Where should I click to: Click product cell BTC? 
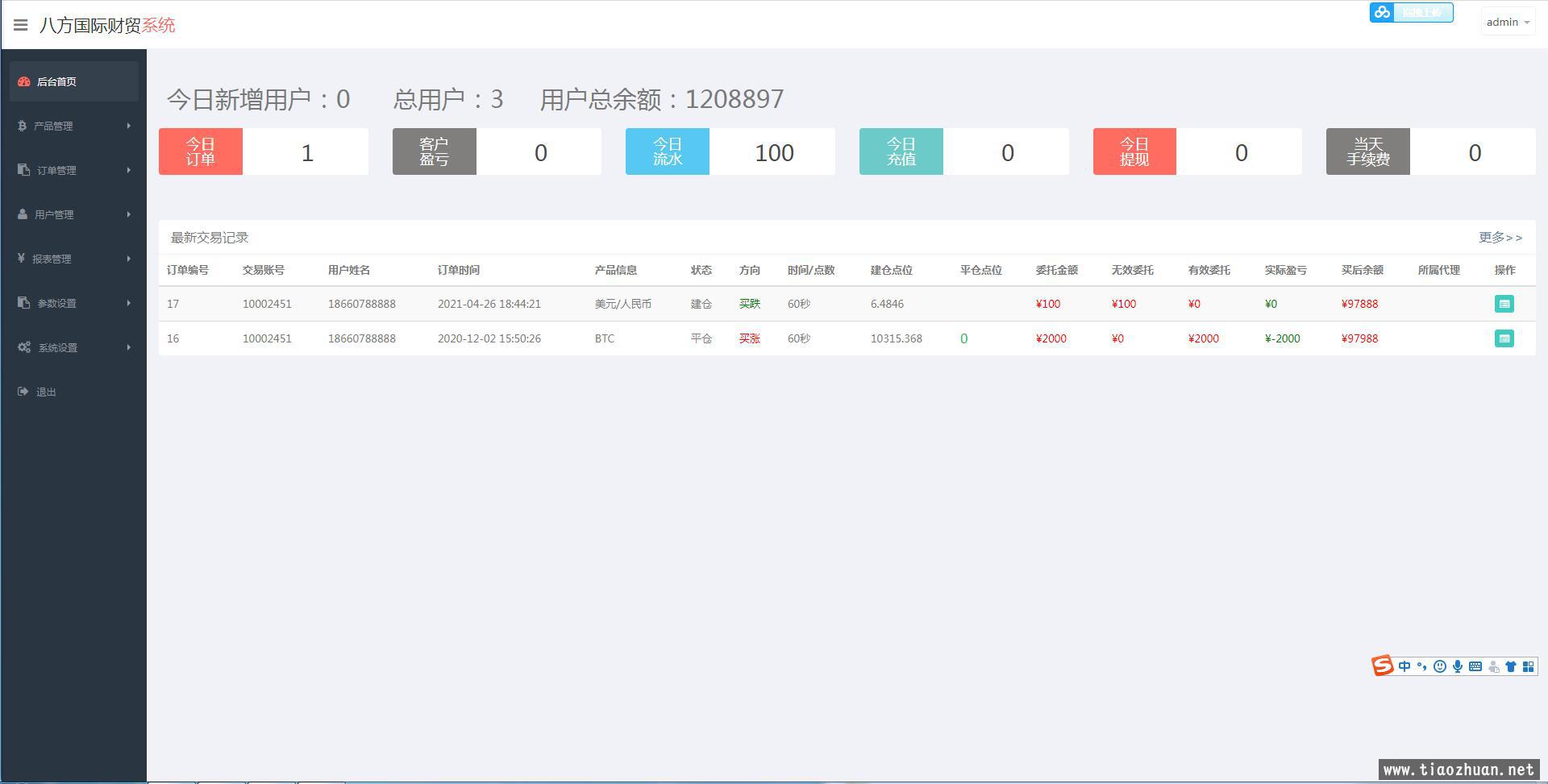(x=605, y=338)
